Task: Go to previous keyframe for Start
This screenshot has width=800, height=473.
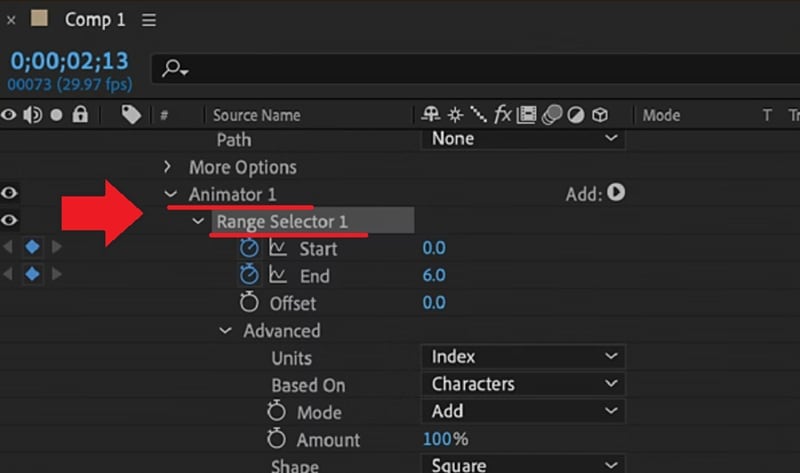Action: pos(8,247)
